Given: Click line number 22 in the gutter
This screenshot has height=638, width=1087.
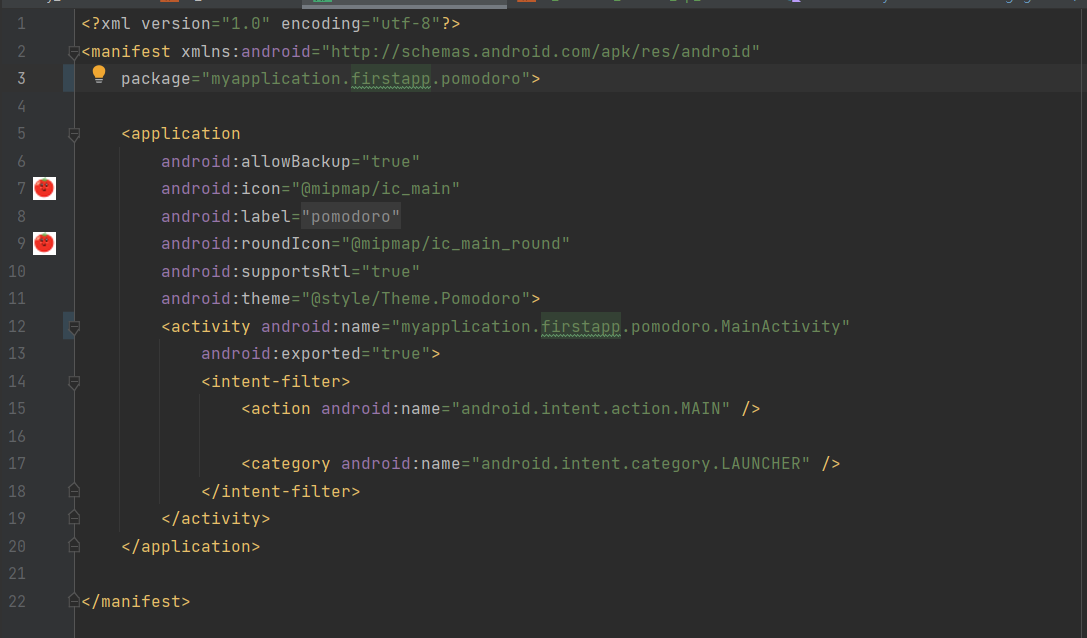Looking at the screenshot, I should (17, 601).
